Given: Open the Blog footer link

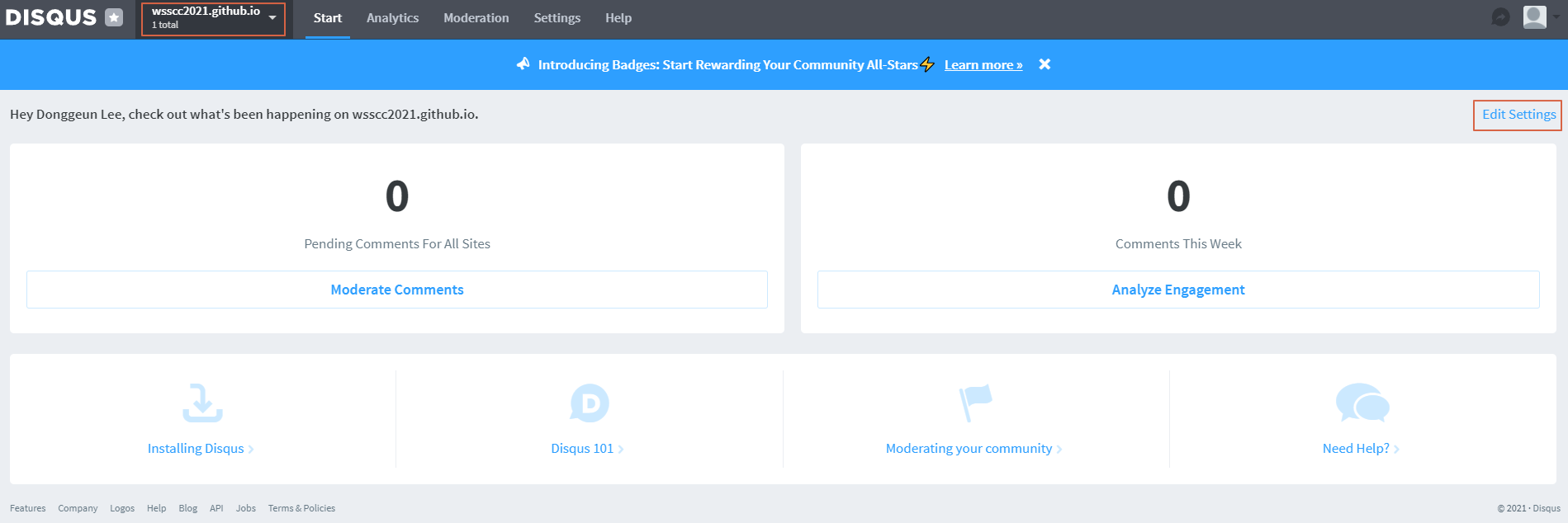Looking at the screenshot, I should tap(188, 508).
